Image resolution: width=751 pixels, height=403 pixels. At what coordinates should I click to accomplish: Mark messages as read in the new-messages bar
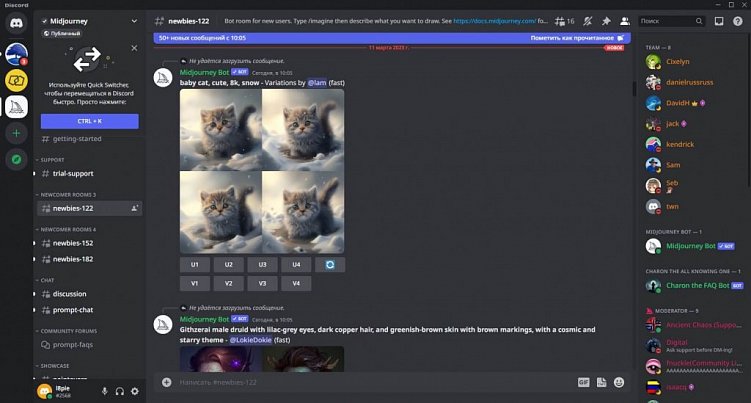pyautogui.click(x=577, y=38)
